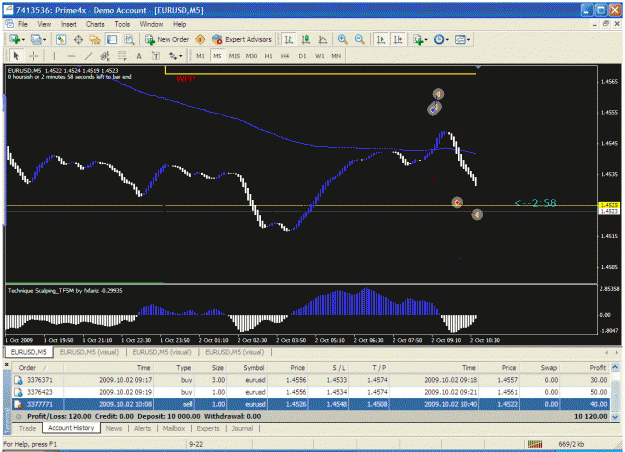Select the equidistant channel tool
The image size is (625, 452).
pos(105,56)
